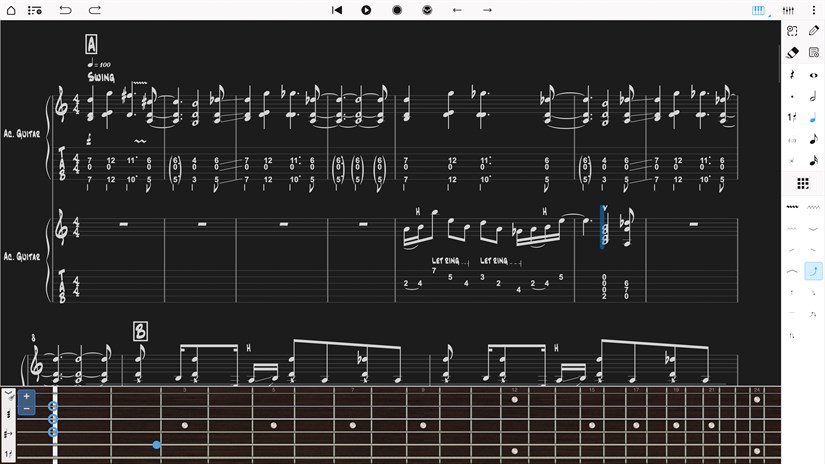Undo the last edit
Screen dimensions: 825x464
[66, 10]
